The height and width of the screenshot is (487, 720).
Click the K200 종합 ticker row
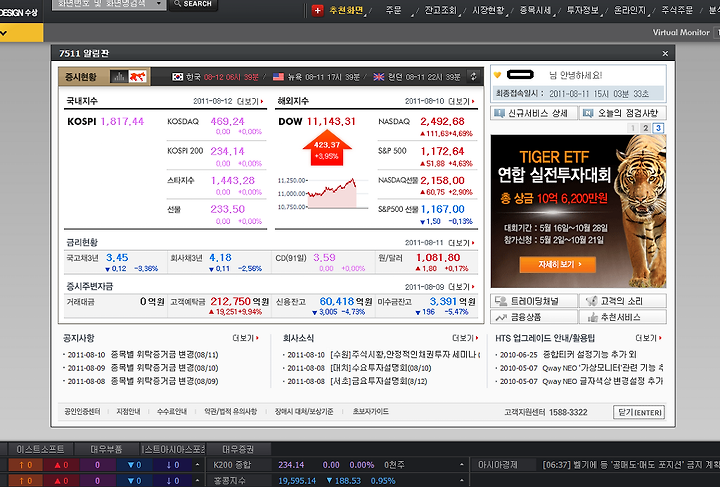pos(338,465)
